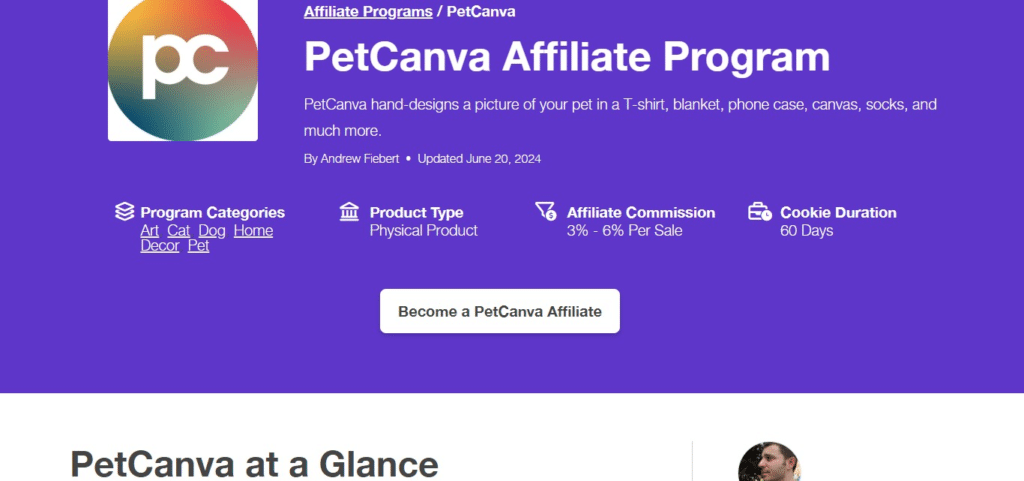
Task: Click the PetCanva Affiliate Program heading
Action: coord(567,57)
